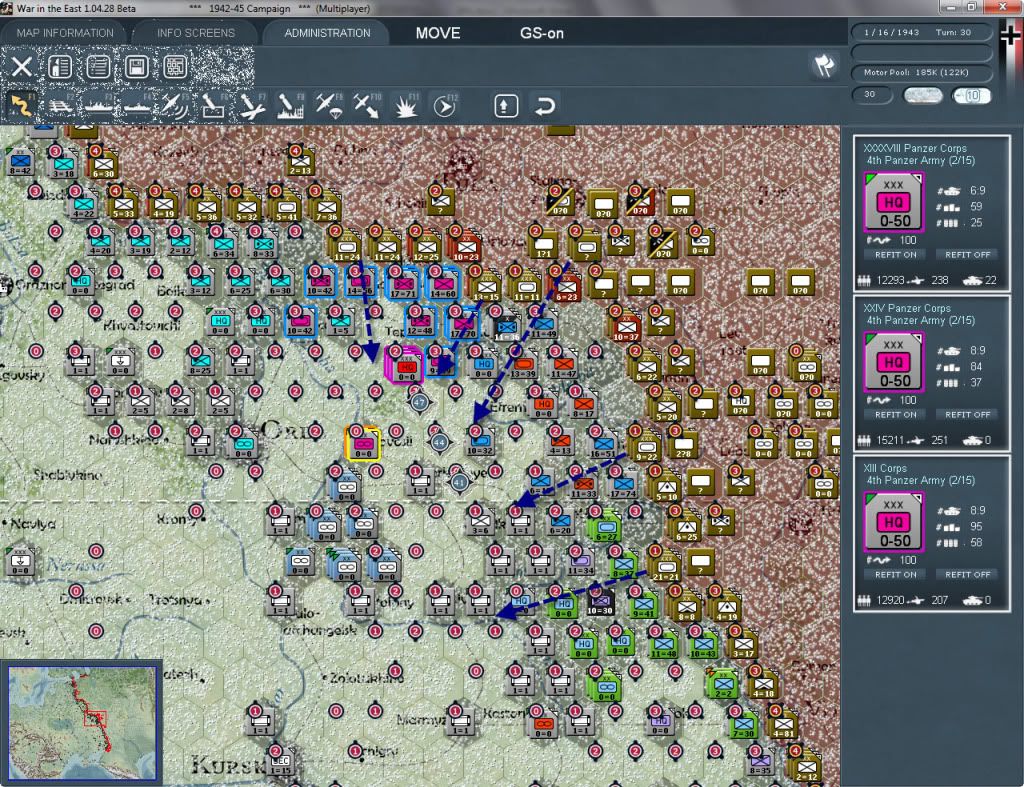Screen dimensions: 1024x787
Task: Click the MOVE mode label
Action: pos(438,33)
